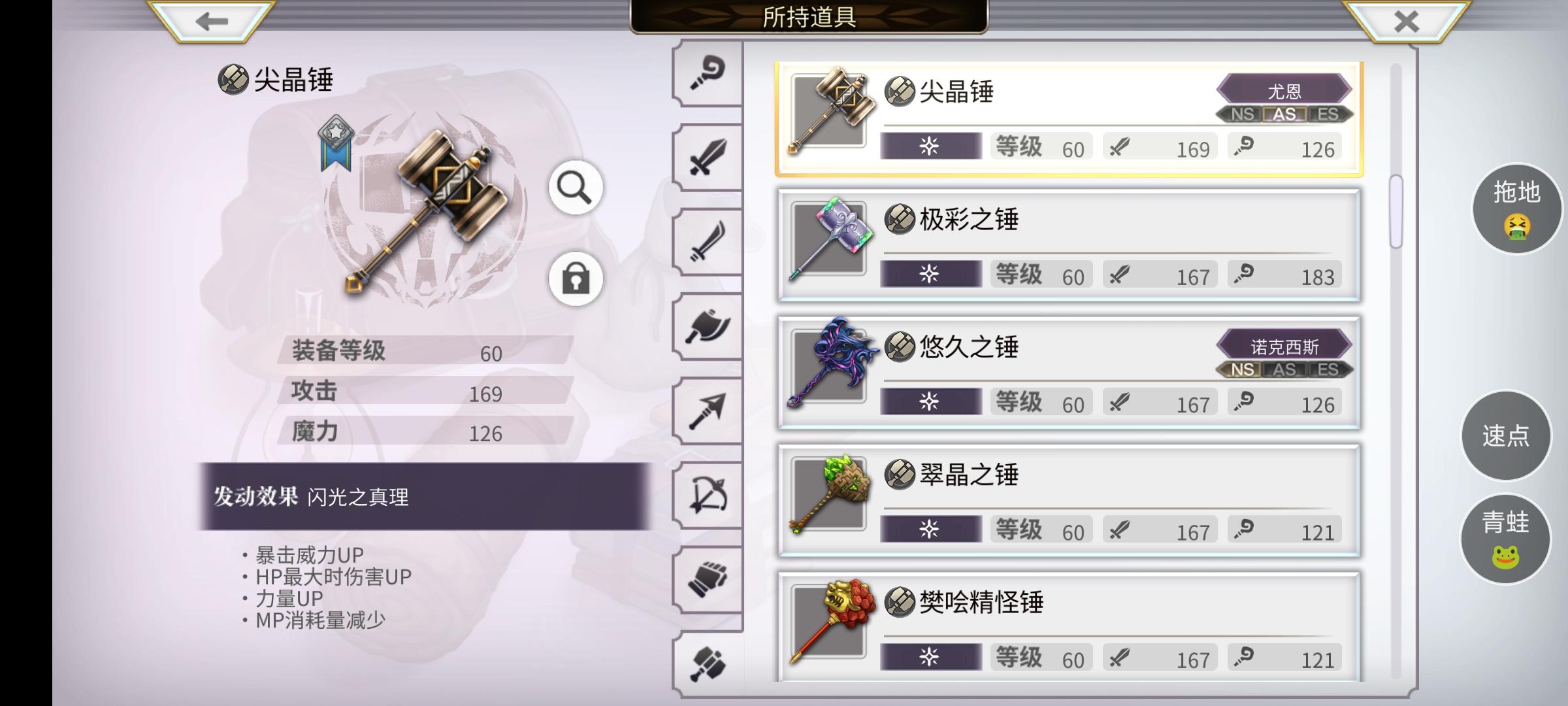Select the katana weapon category tab
1568x706 pixels.
(x=708, y=243)
